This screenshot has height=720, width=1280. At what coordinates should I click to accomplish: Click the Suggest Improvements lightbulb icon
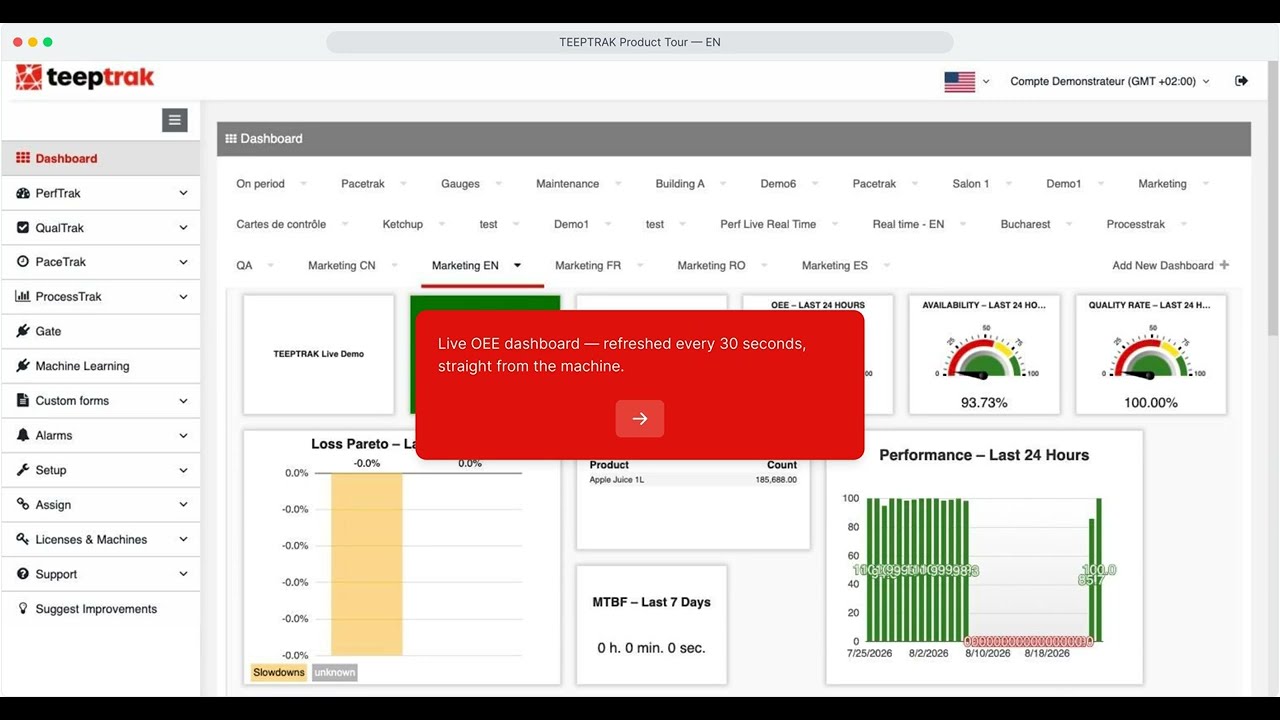[23, 608]
